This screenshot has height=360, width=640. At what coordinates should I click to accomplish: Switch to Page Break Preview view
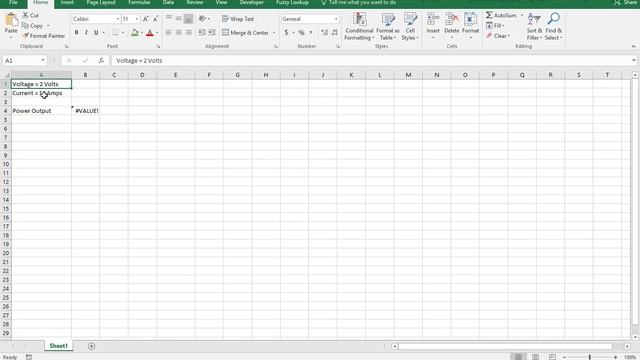pos(552,357)
